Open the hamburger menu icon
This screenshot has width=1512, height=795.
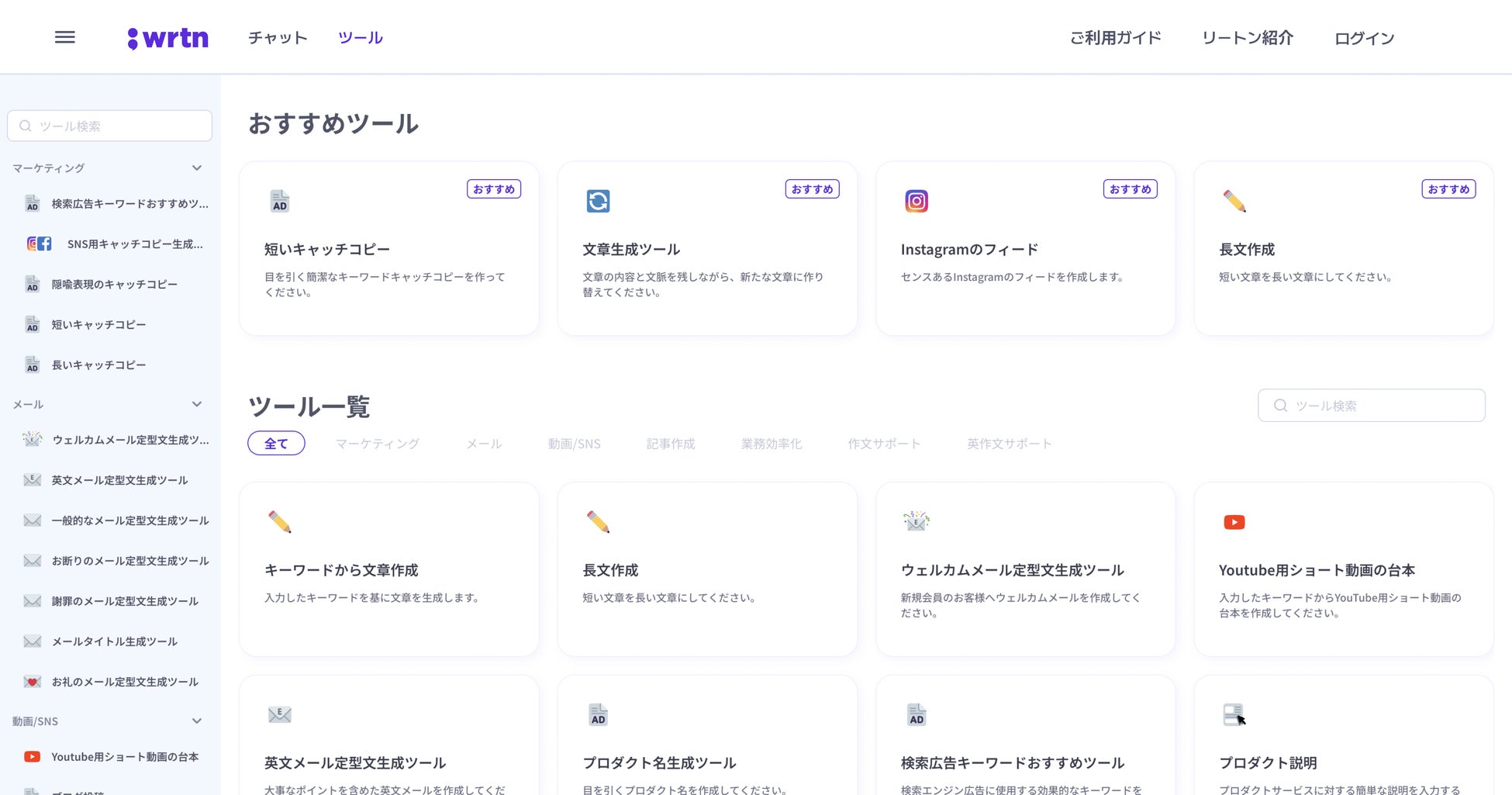coord(65,37)
